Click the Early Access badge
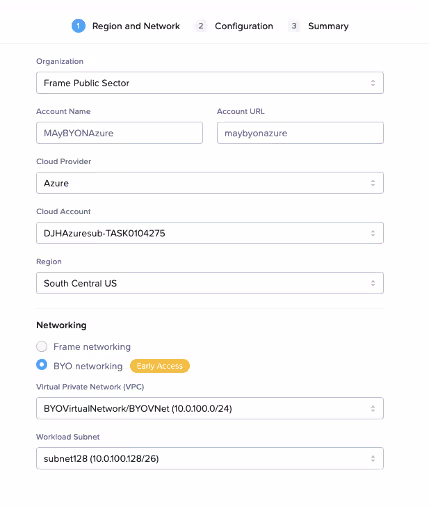Viewport: 429px width, 507px height. (160, 366)
